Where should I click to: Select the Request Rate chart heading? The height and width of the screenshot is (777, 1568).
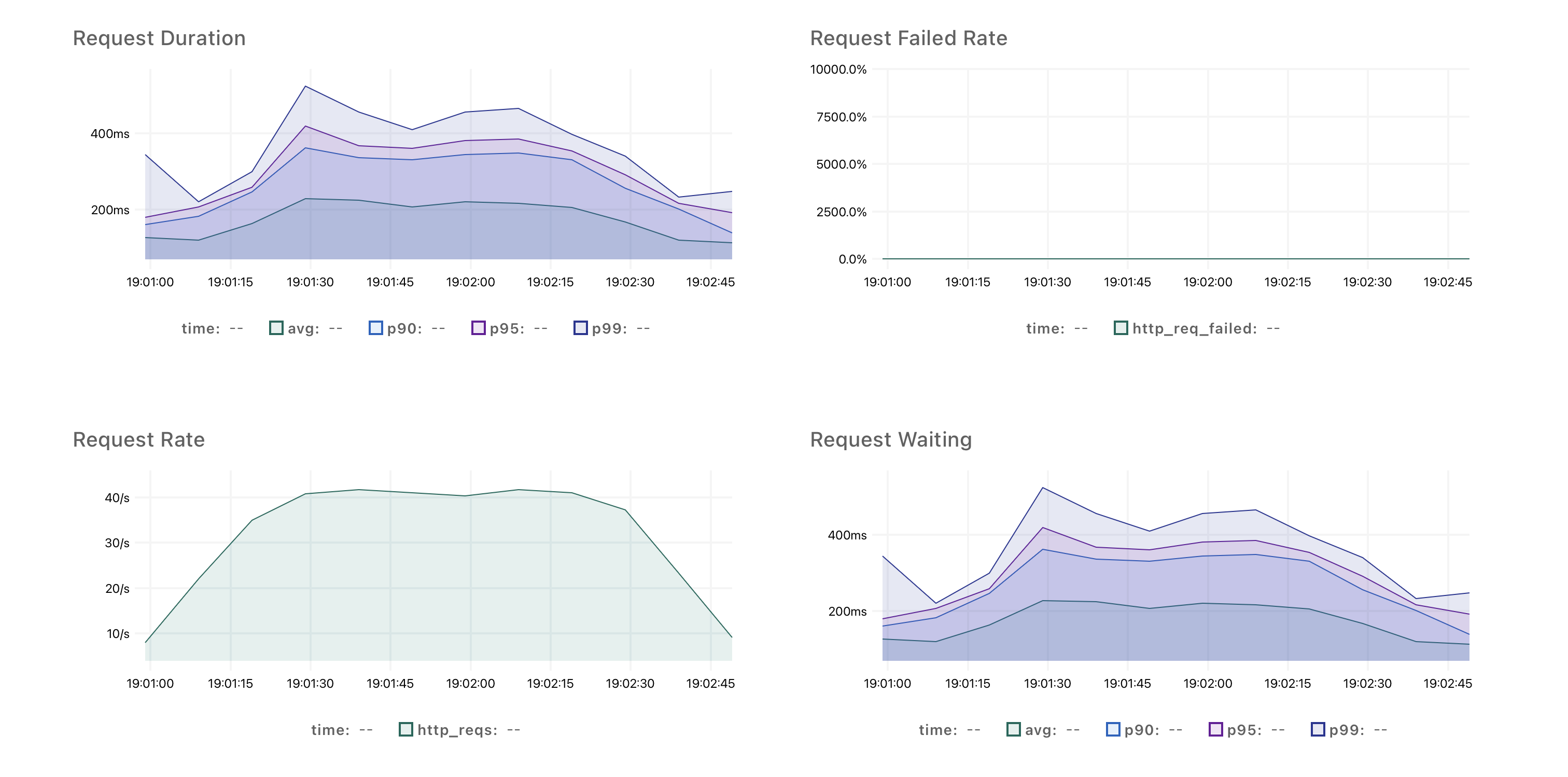pos(139,440)
